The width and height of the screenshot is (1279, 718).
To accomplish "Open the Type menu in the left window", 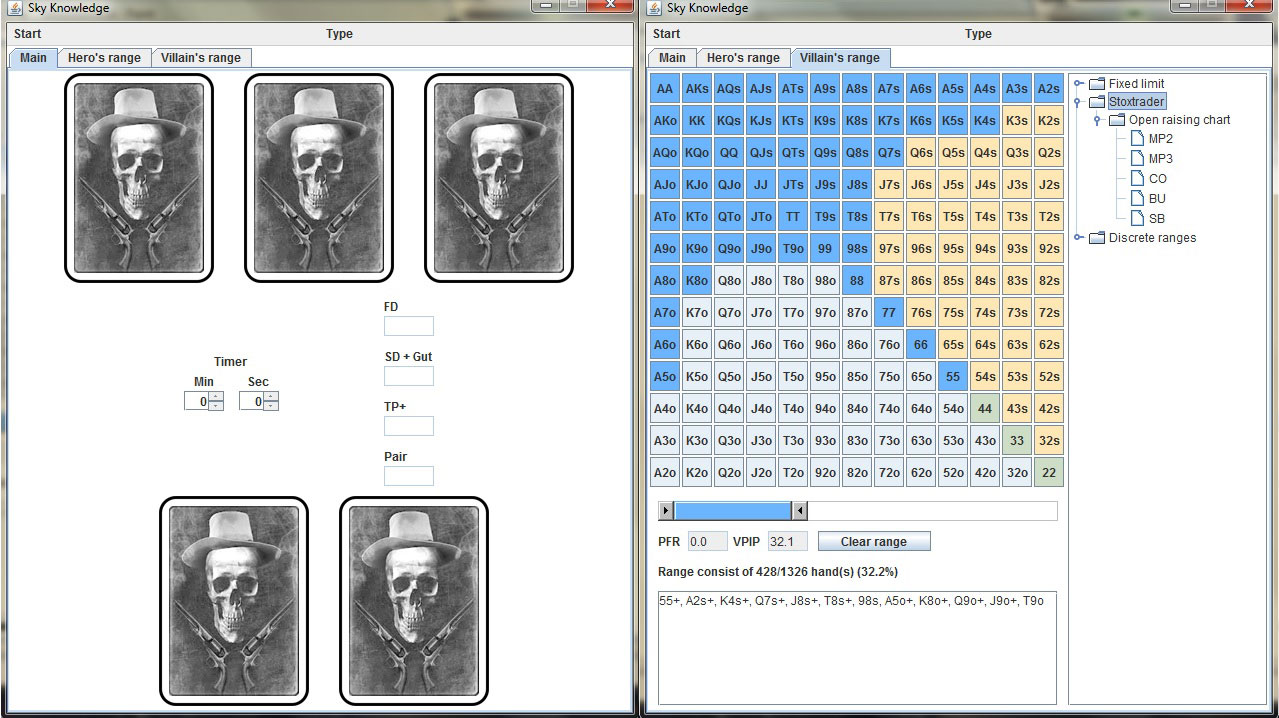I will point(339,34).
